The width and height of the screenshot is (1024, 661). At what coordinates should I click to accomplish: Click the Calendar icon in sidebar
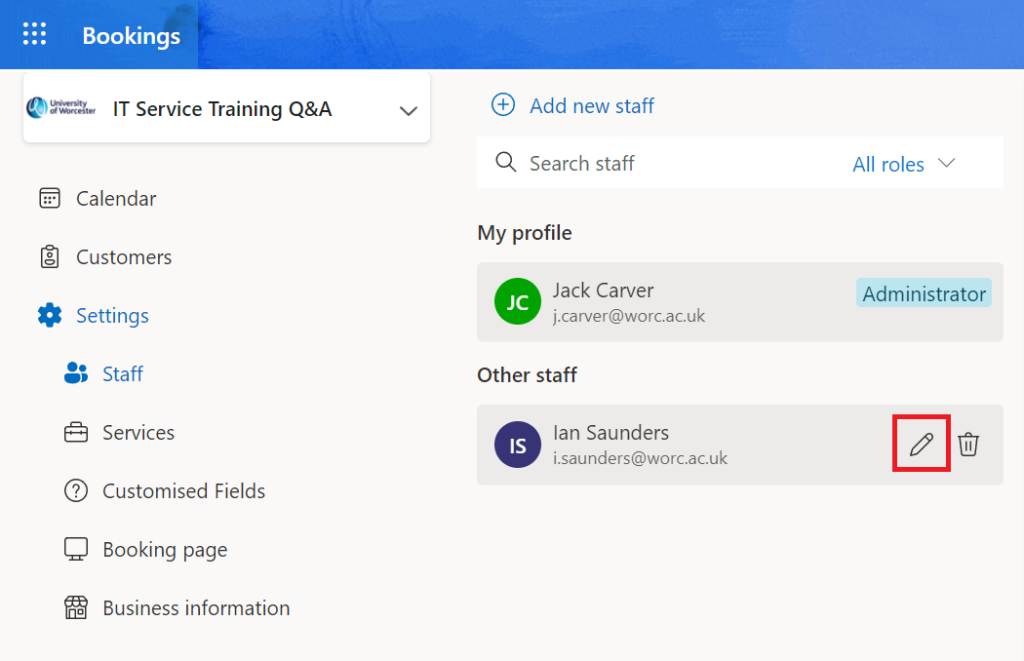(x=50, y=198)
